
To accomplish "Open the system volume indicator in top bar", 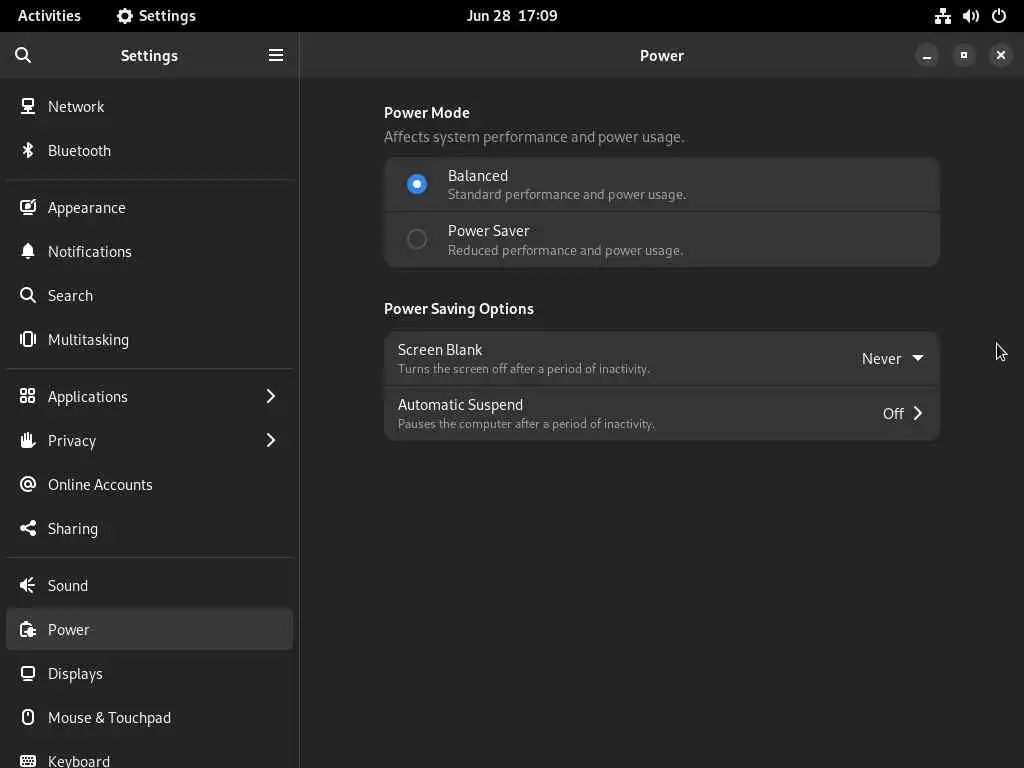I will pos(970,16).
